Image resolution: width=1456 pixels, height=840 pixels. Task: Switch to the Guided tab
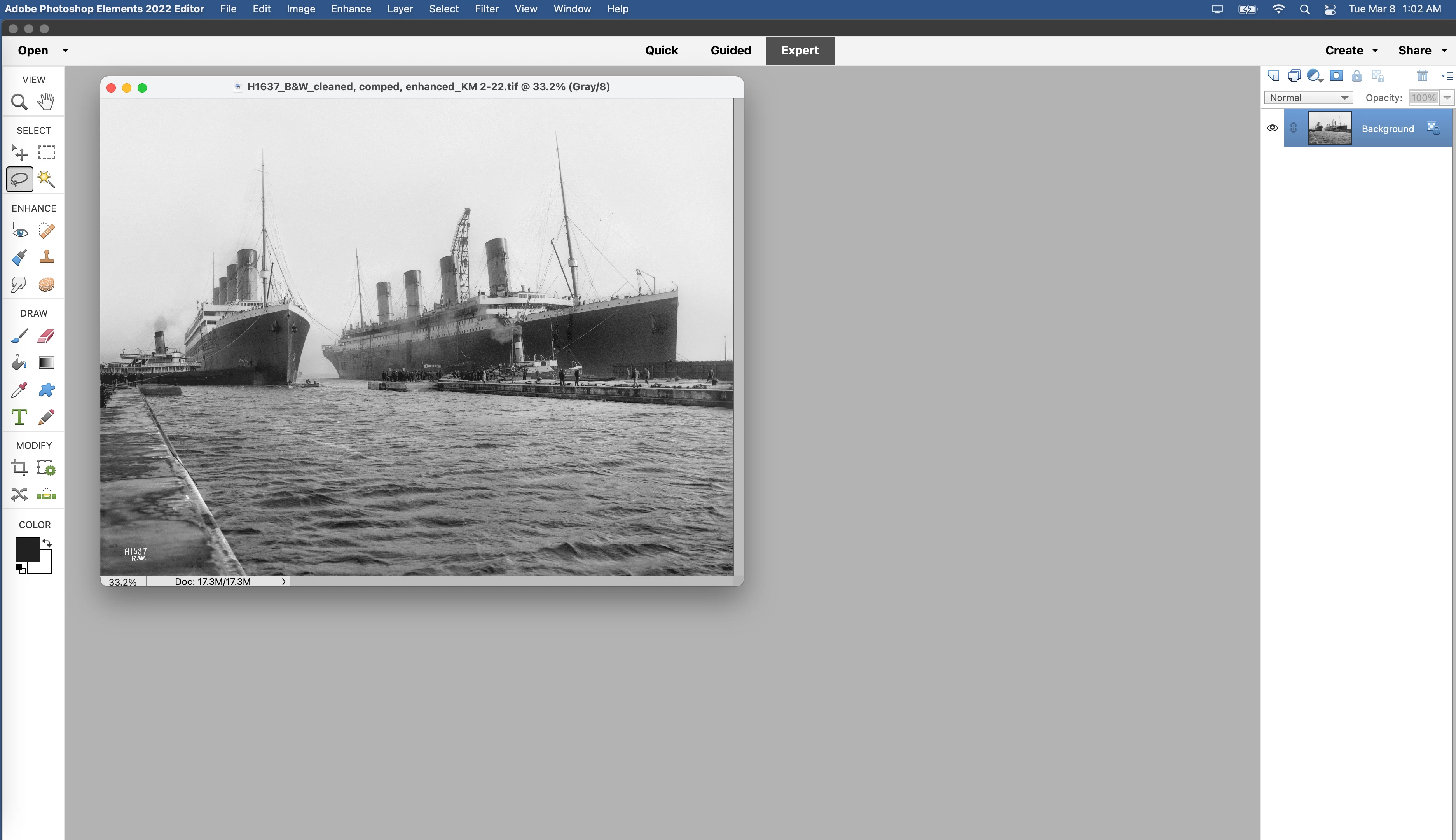[730, 50]
